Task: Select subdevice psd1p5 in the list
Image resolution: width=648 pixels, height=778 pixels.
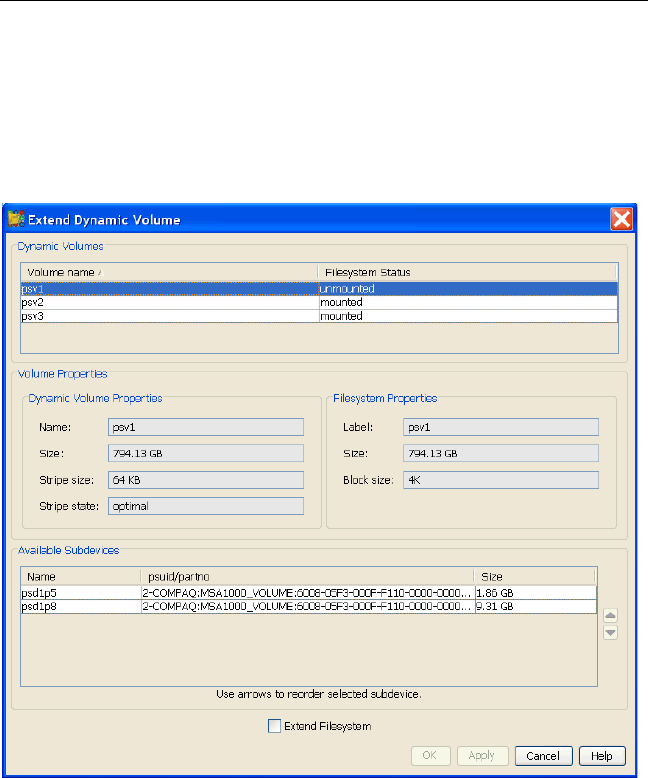Action: point(80,592)
